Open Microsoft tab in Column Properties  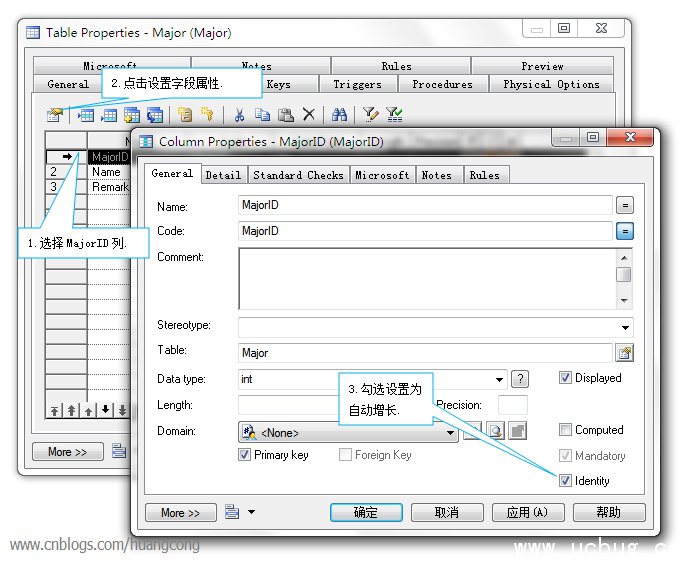tap(382, 175)
